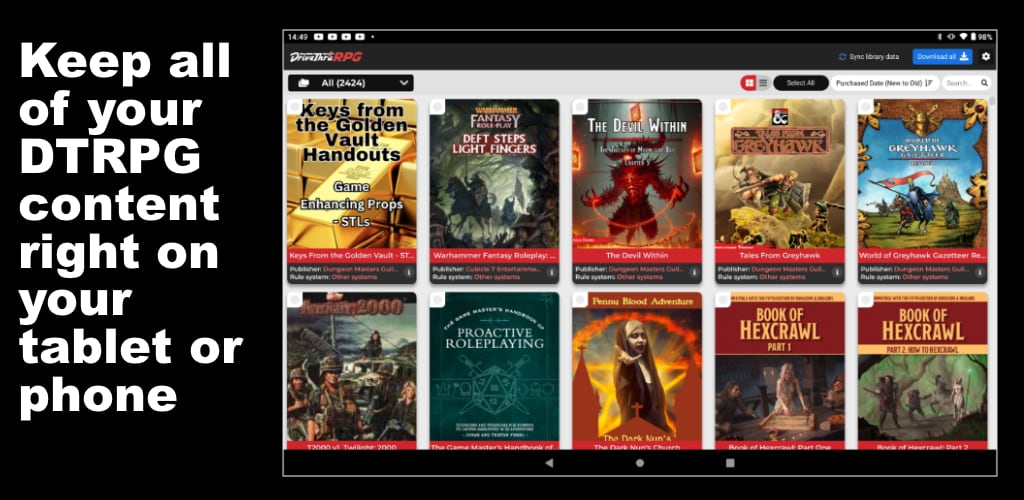Screen dimensions: 1024x500
Task: Open the Purchased Date sort dropdown
Action: [884, 83]
